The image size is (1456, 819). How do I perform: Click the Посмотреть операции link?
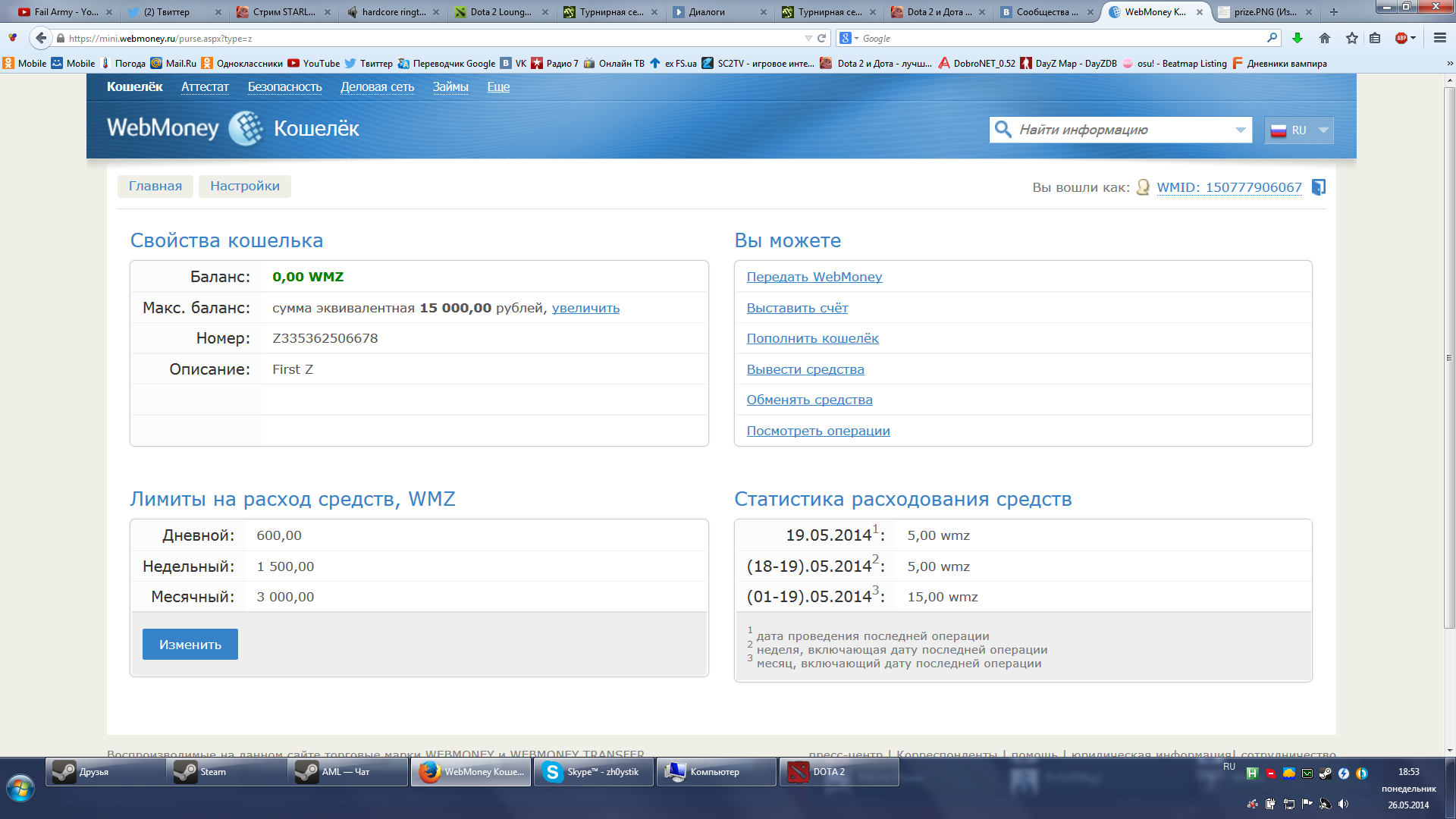[x=818, y=431]
